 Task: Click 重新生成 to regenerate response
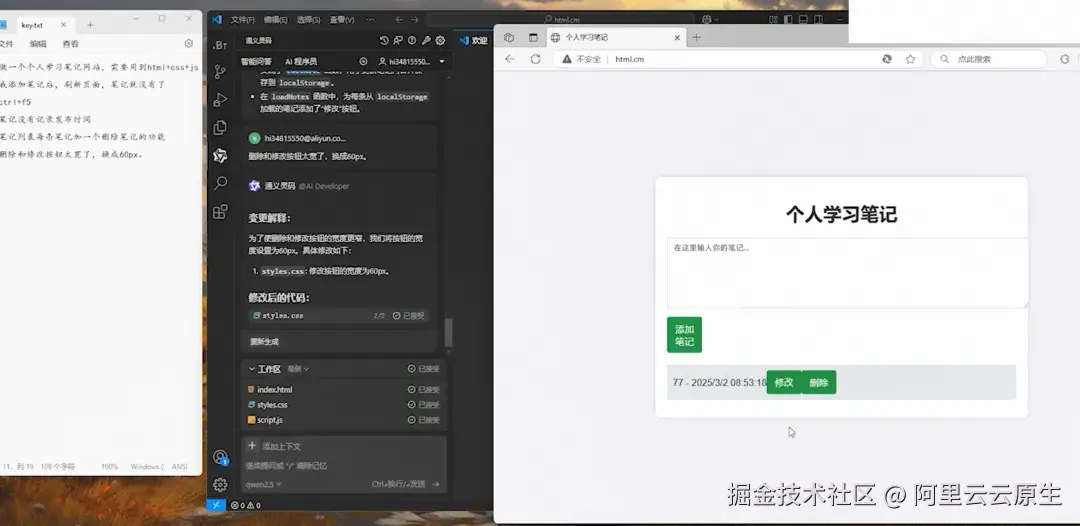(264, 341)
